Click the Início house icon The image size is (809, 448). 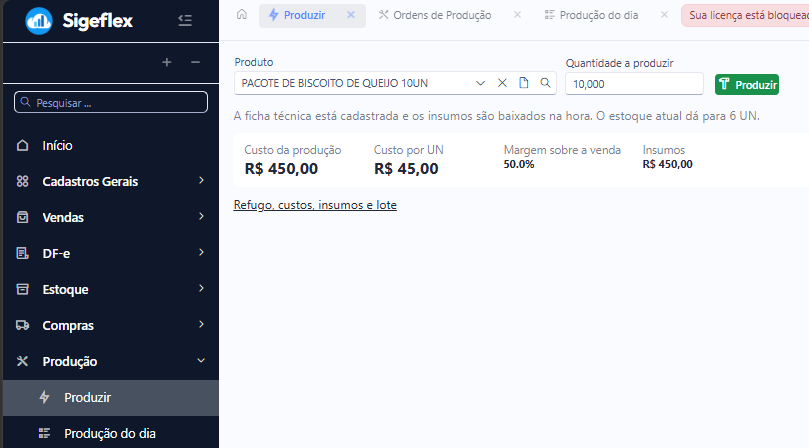click(22, 146)
